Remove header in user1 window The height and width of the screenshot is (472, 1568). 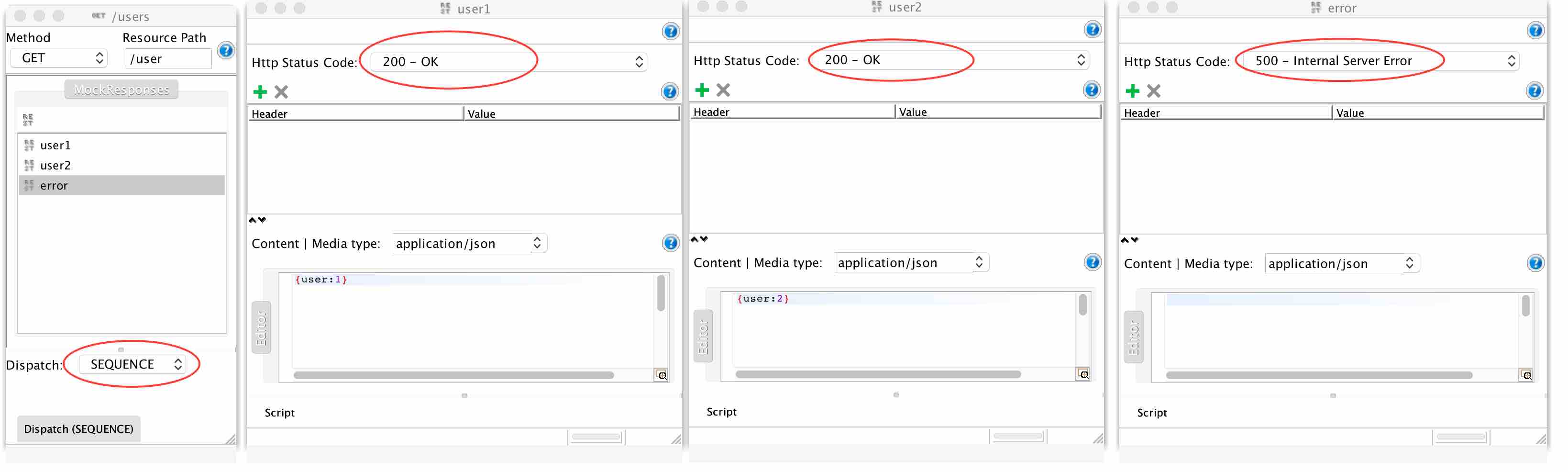[281, 92]
